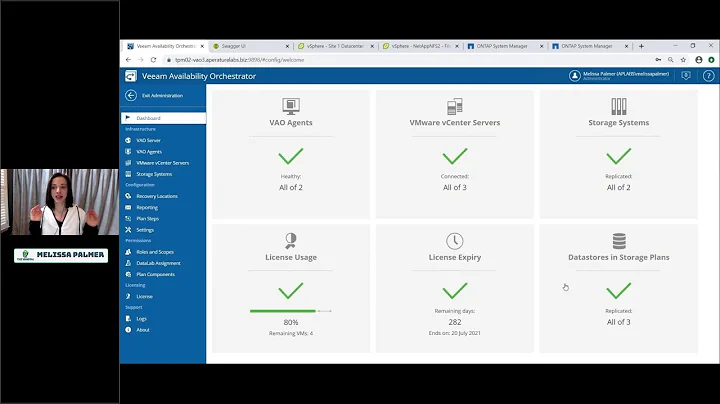This screenshot has height=404, width=720.
Task: Click the License Expiry clock icon
Action: click(455, 241)
